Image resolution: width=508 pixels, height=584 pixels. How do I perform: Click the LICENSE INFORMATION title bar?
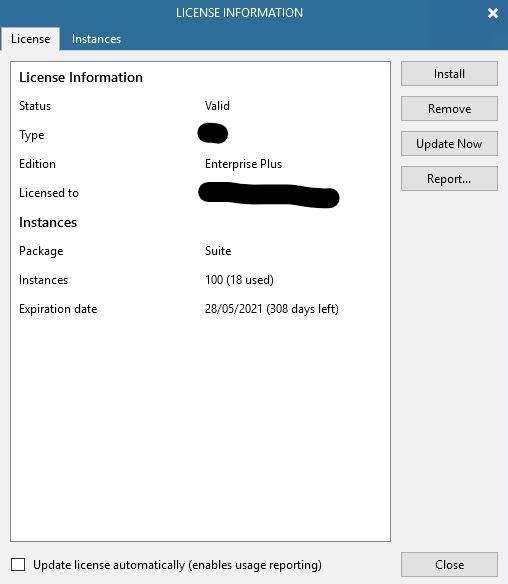[x=239, y=13]
